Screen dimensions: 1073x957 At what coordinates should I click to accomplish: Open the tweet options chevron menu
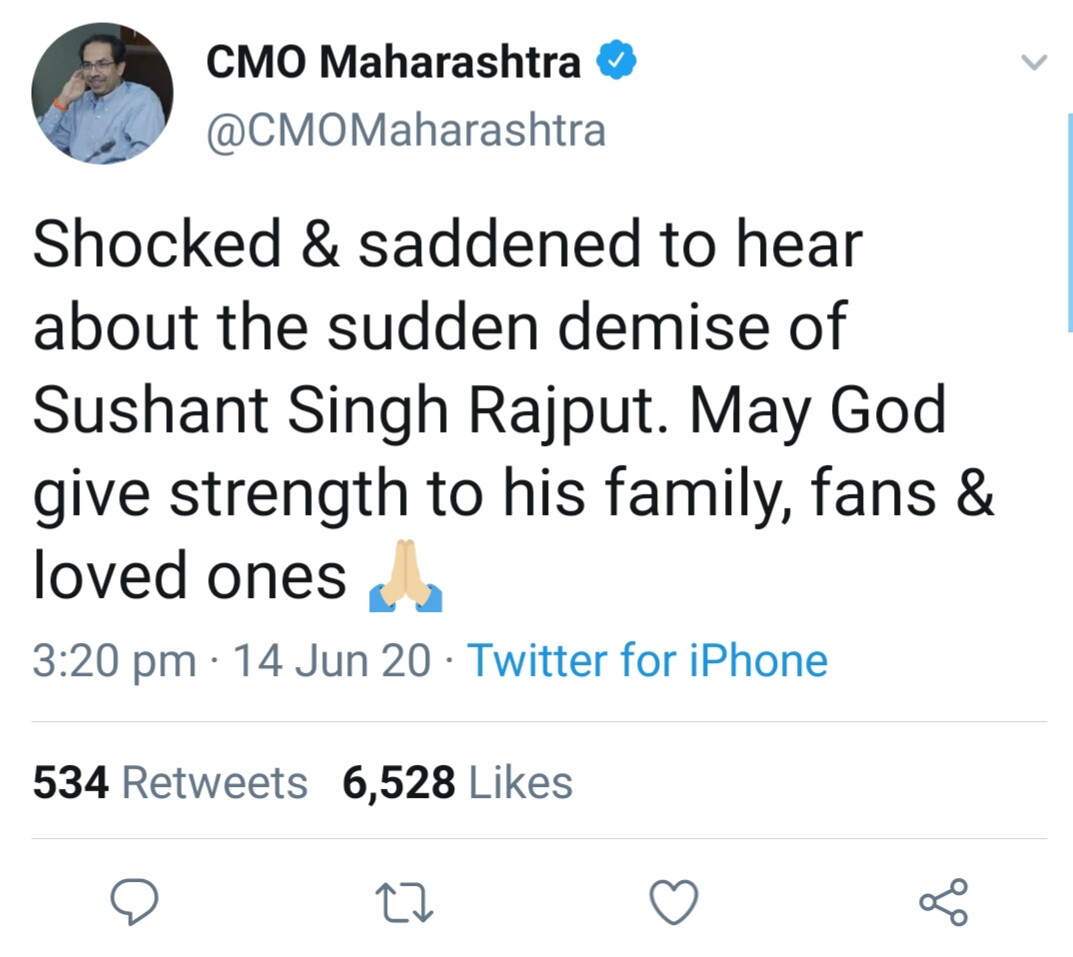click(x=1033, y=63)
